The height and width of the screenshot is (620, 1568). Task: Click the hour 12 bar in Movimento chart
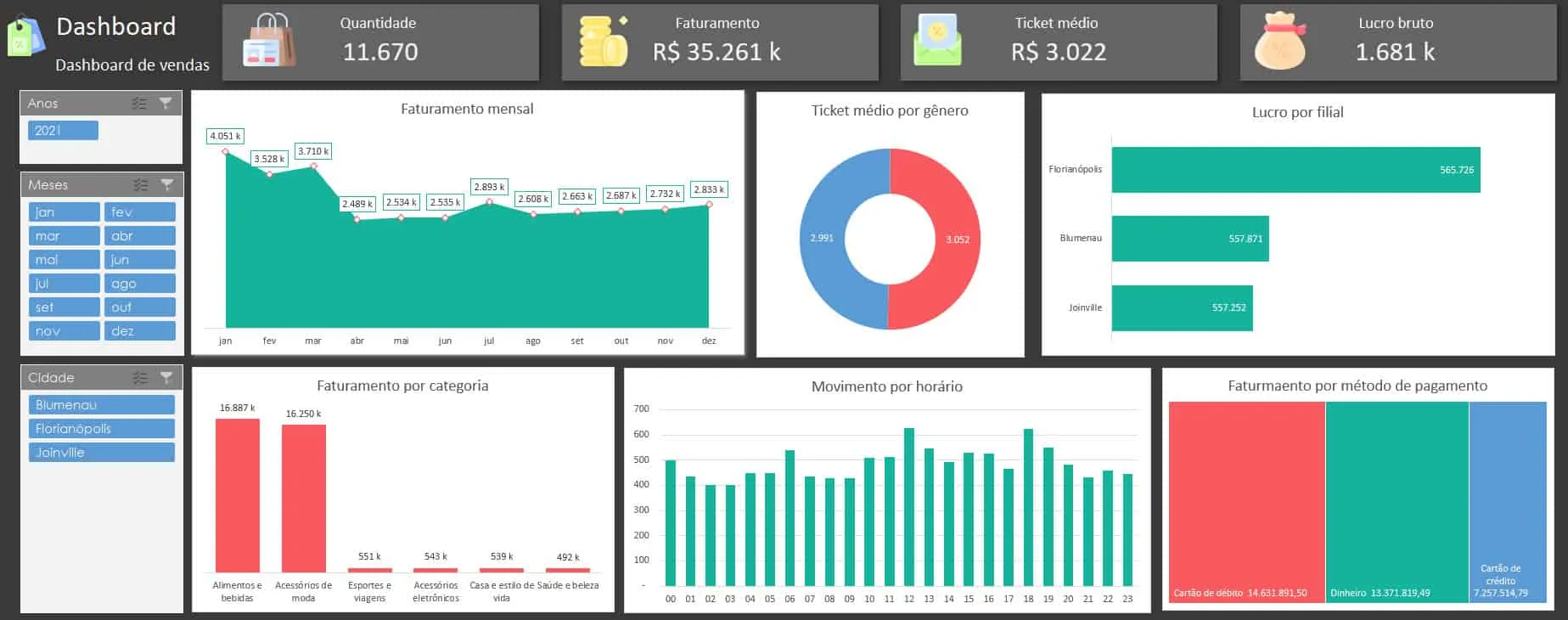[909, 507]
